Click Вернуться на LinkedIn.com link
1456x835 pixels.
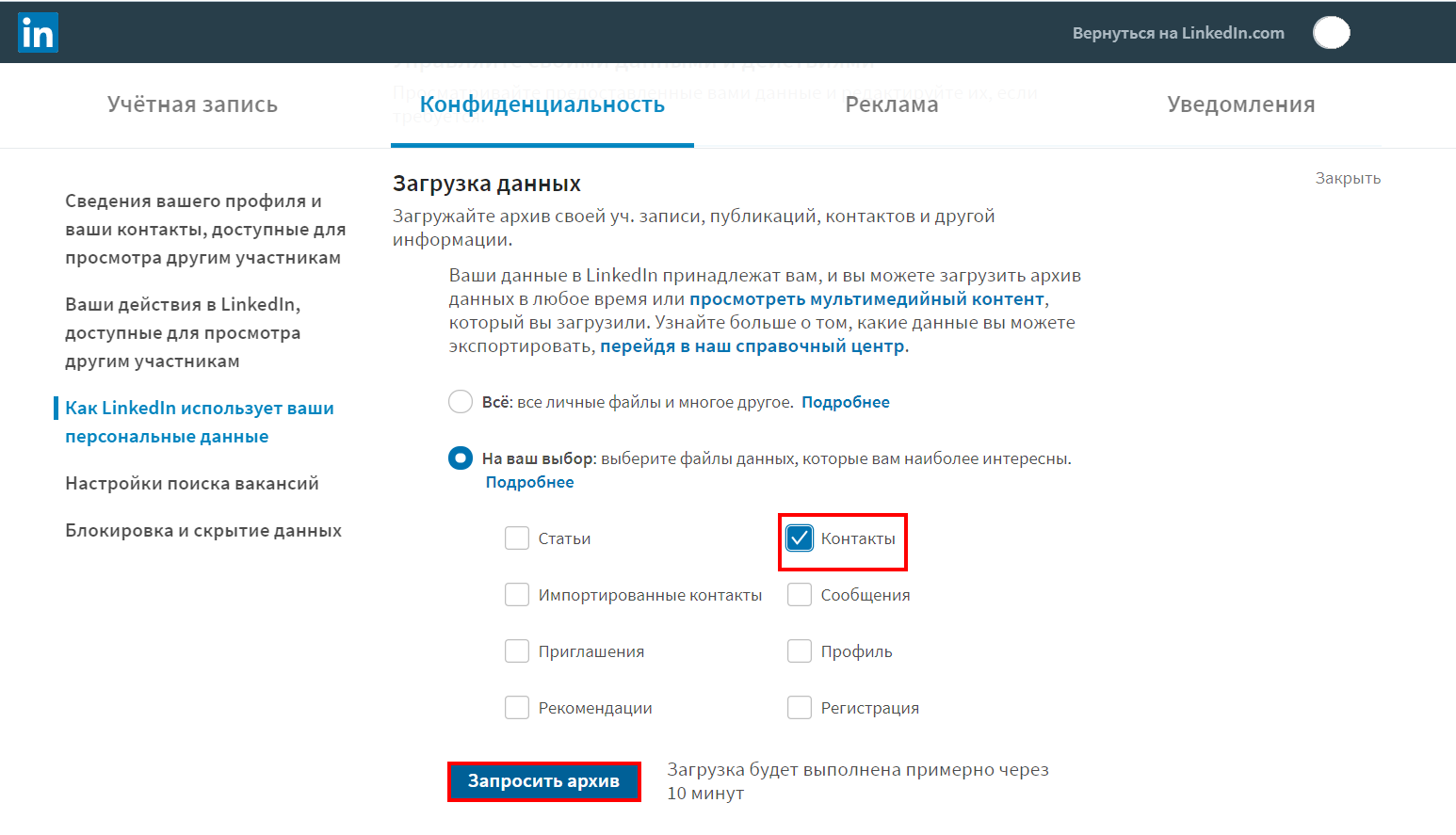coord(1178,33)
